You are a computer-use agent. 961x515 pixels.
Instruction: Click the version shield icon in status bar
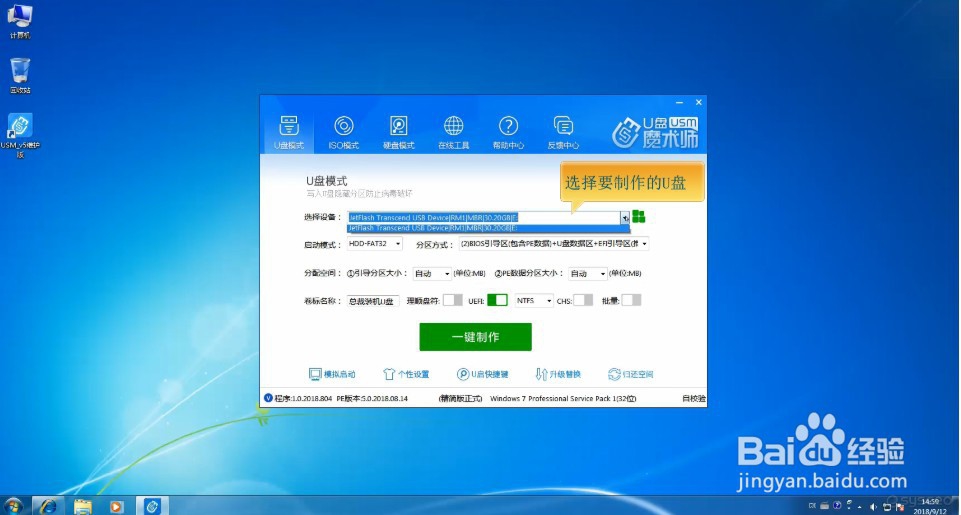tap(268, 398)
